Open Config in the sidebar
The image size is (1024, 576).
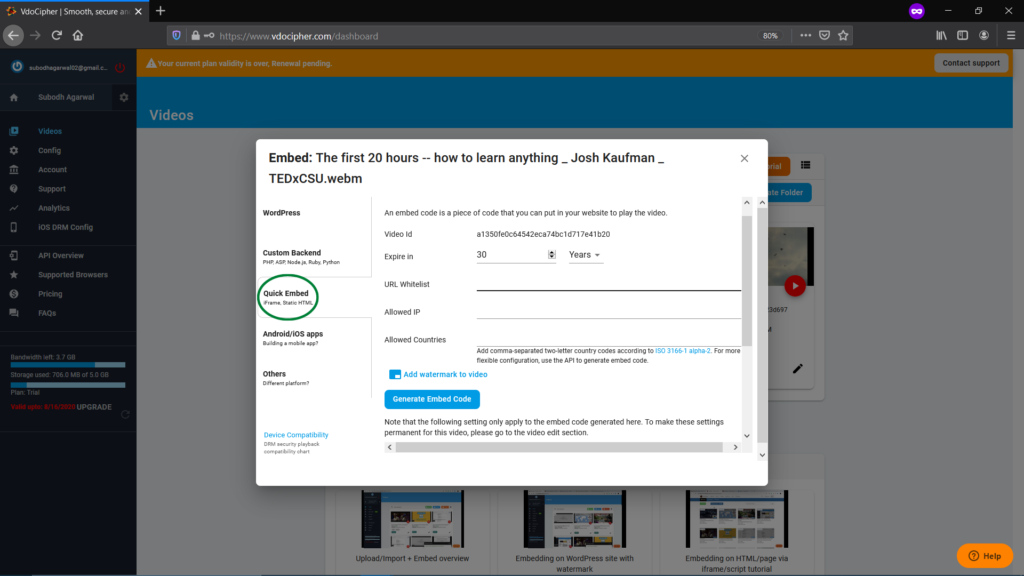coord(49,150)
